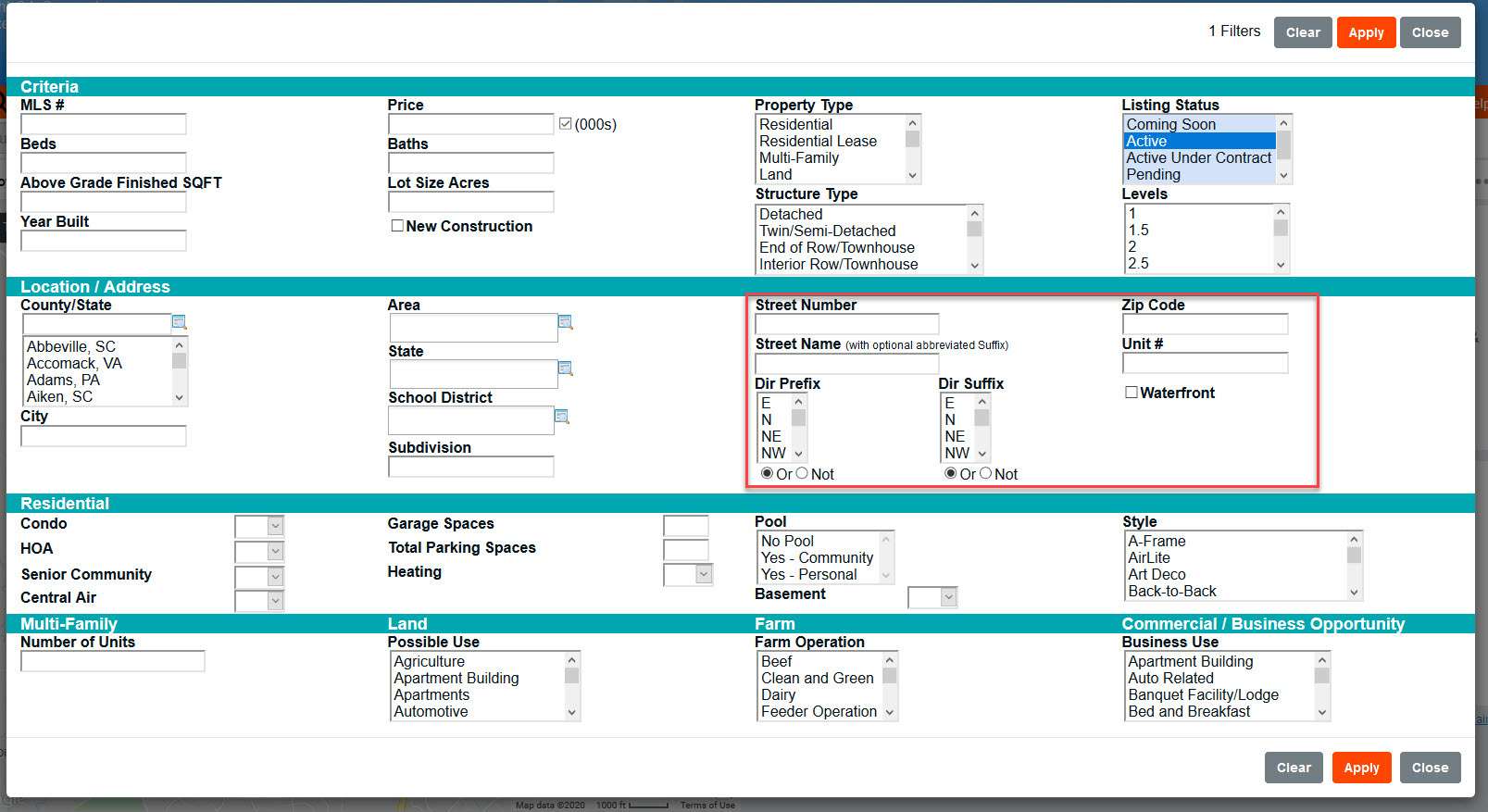1488x812 pixels.
Task: Click the top Apply button
Action: [1366, 32]
